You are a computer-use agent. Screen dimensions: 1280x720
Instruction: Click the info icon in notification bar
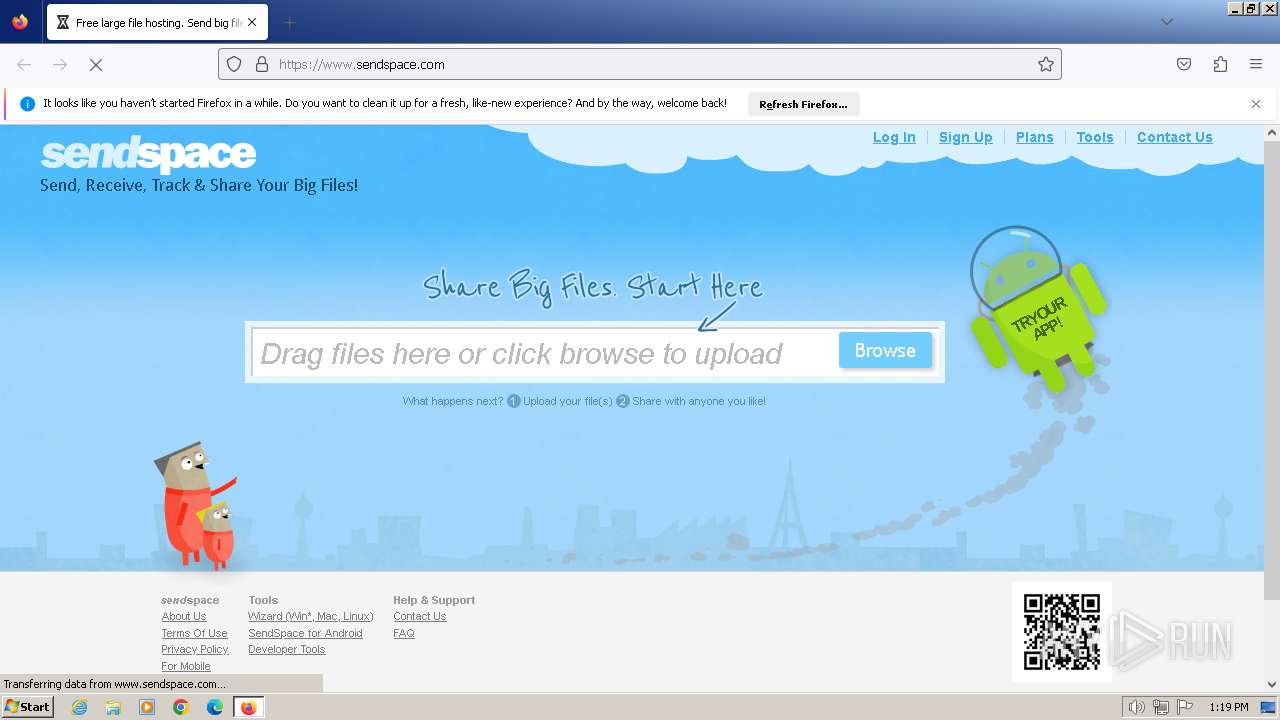pyautogui.click(x=28, y=104)
